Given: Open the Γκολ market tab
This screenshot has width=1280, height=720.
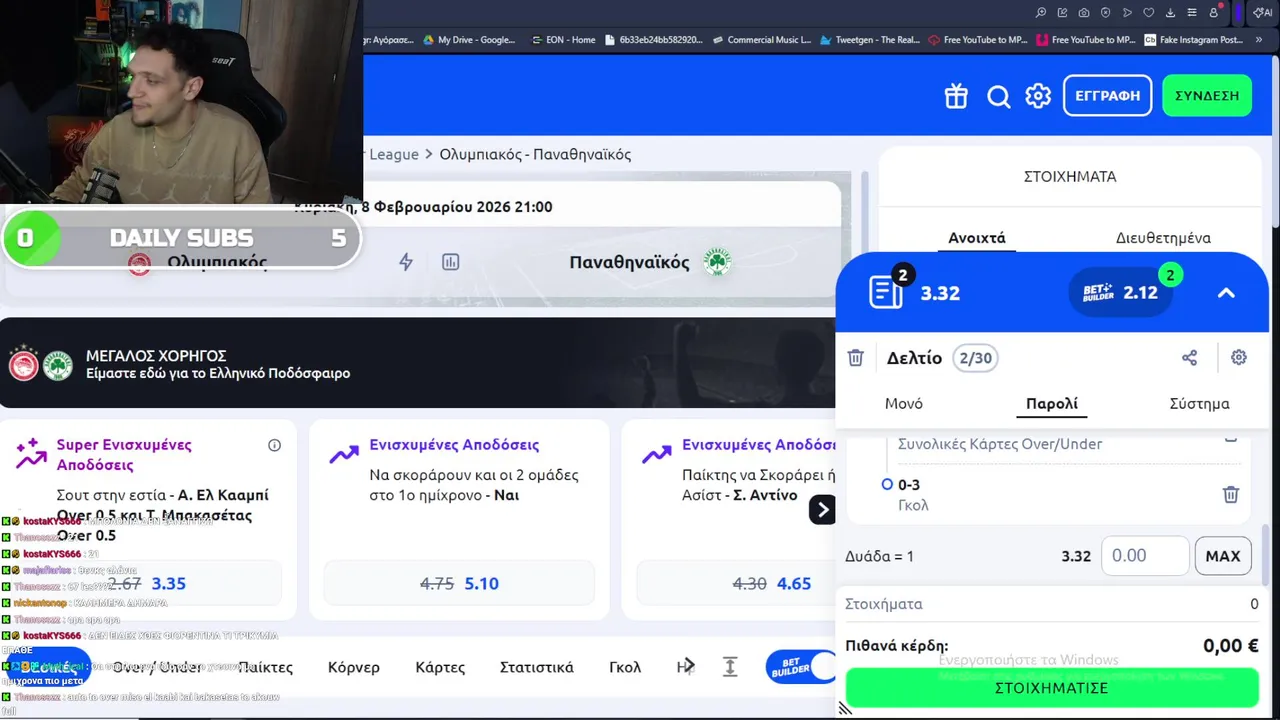Looking at the screenshot, I should [x=625, y=667].
